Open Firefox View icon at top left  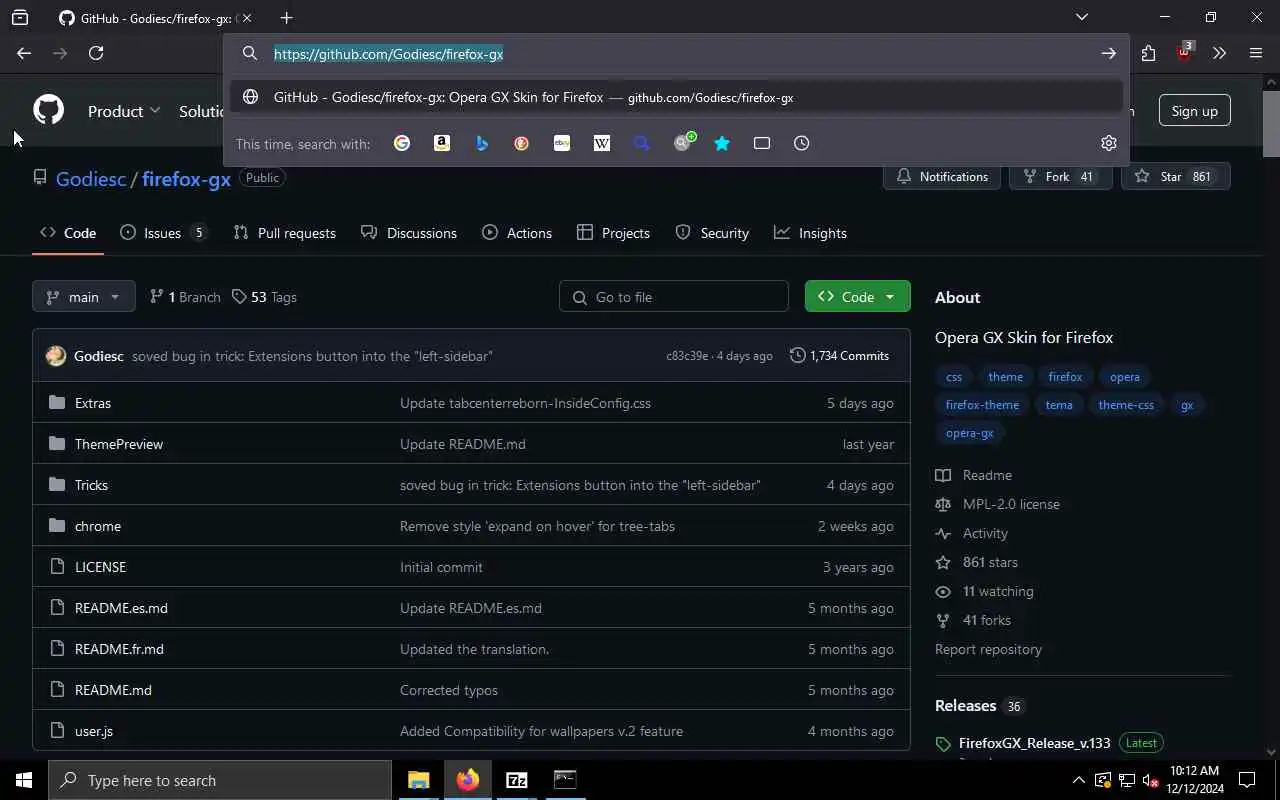pyautogui.click(x=20, y=17)
